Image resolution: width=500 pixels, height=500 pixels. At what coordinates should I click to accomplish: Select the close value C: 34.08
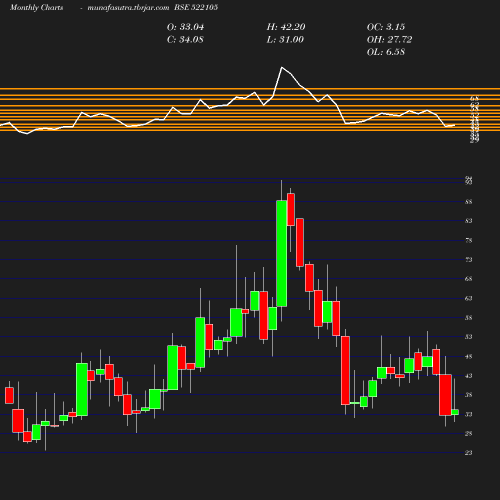(185, 40)
